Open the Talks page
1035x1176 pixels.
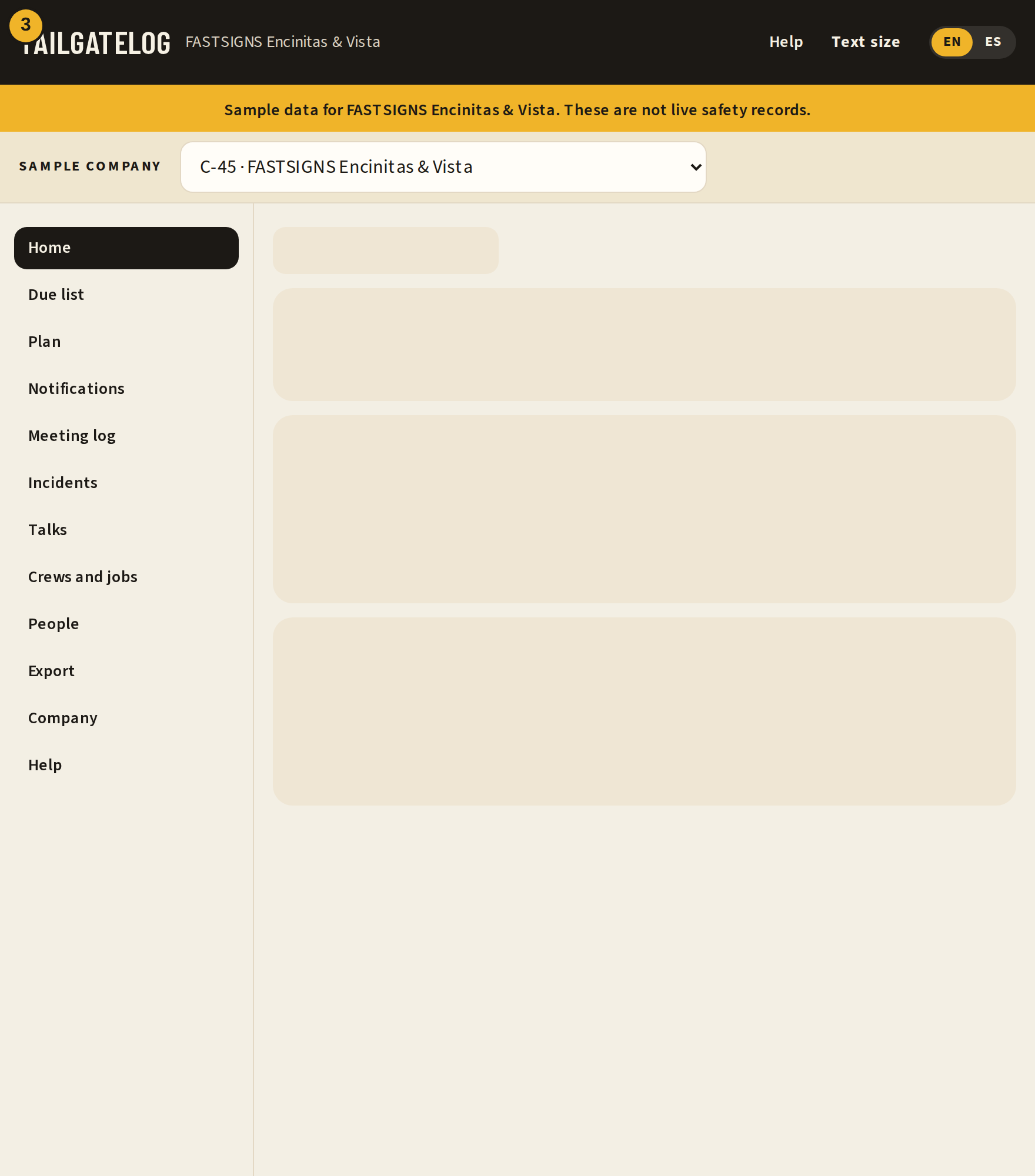pyautogui.click(x=126, y=530)
